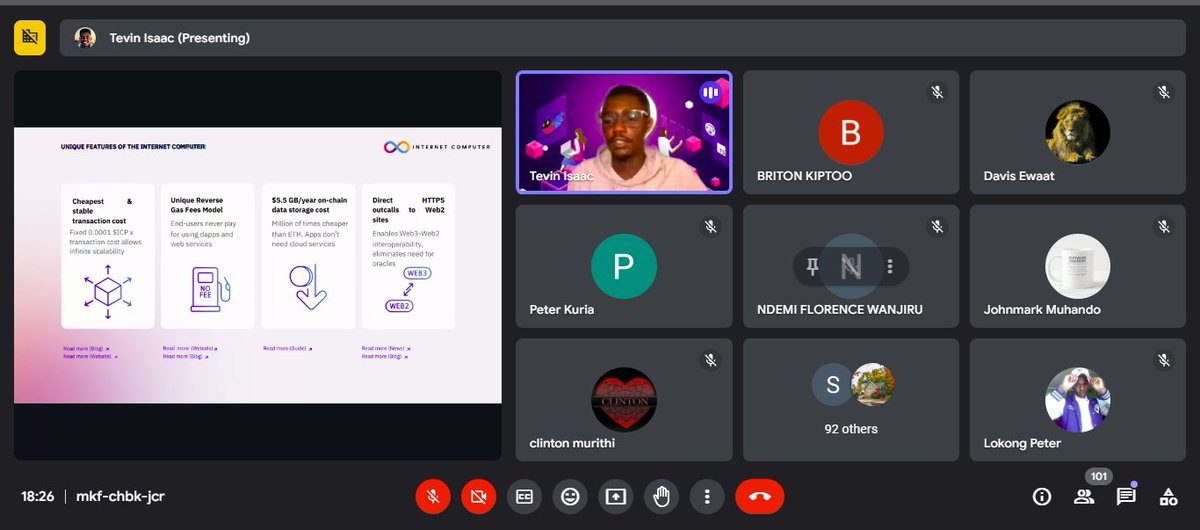Click the muted mic icon on Peter Kuria's tile

point(710,226)
